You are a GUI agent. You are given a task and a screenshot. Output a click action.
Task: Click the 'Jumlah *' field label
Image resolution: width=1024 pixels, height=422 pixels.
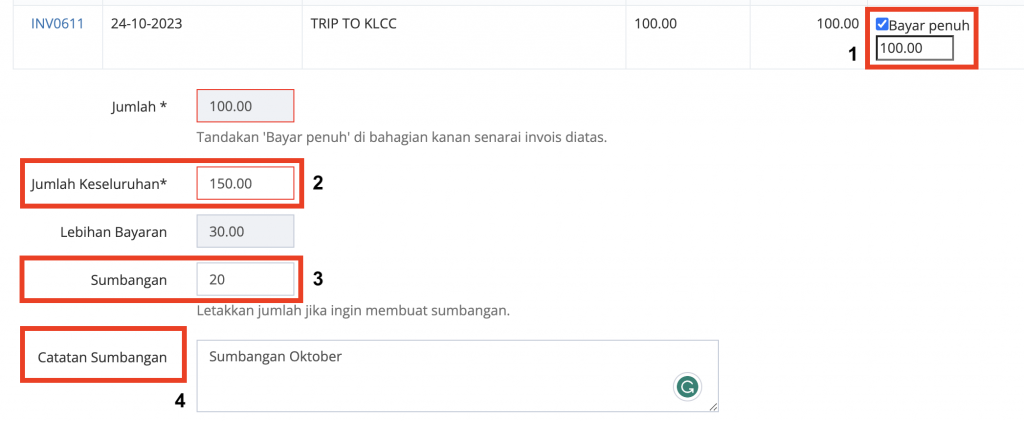point(138,106)
